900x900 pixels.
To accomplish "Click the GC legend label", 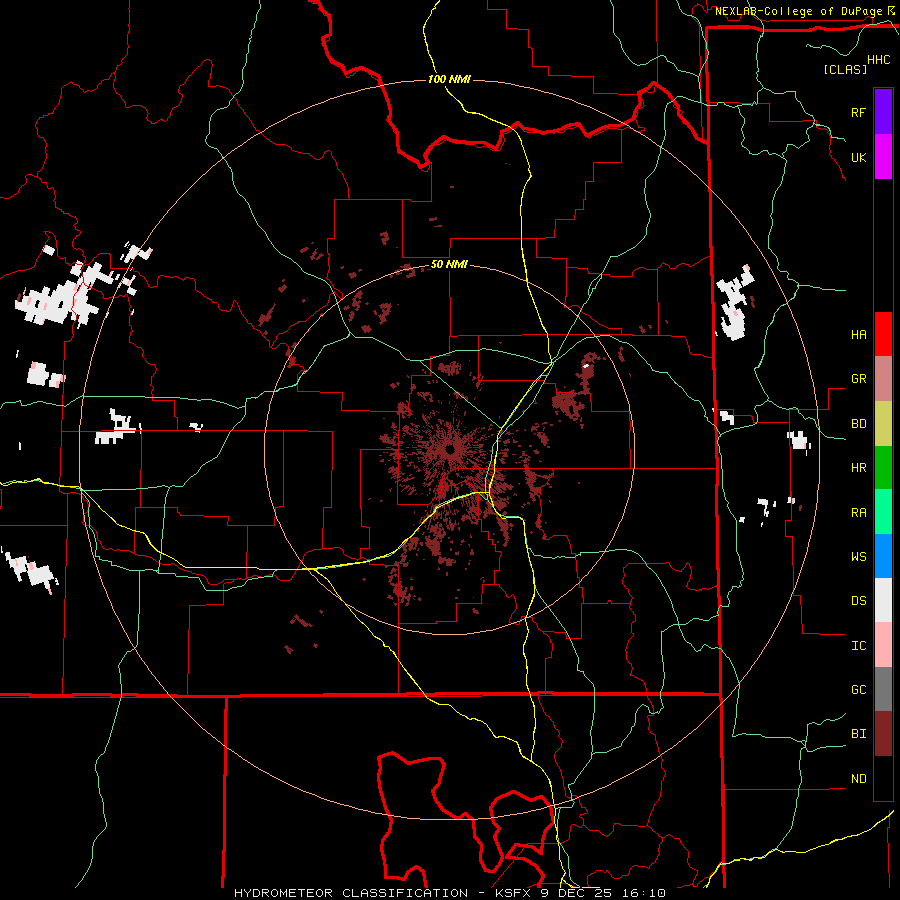I will [858, 690].
